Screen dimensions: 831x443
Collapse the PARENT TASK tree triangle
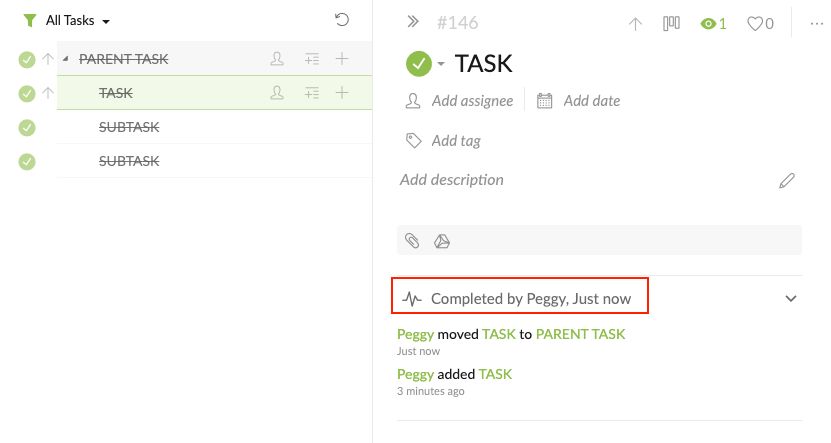pos(66,59)
